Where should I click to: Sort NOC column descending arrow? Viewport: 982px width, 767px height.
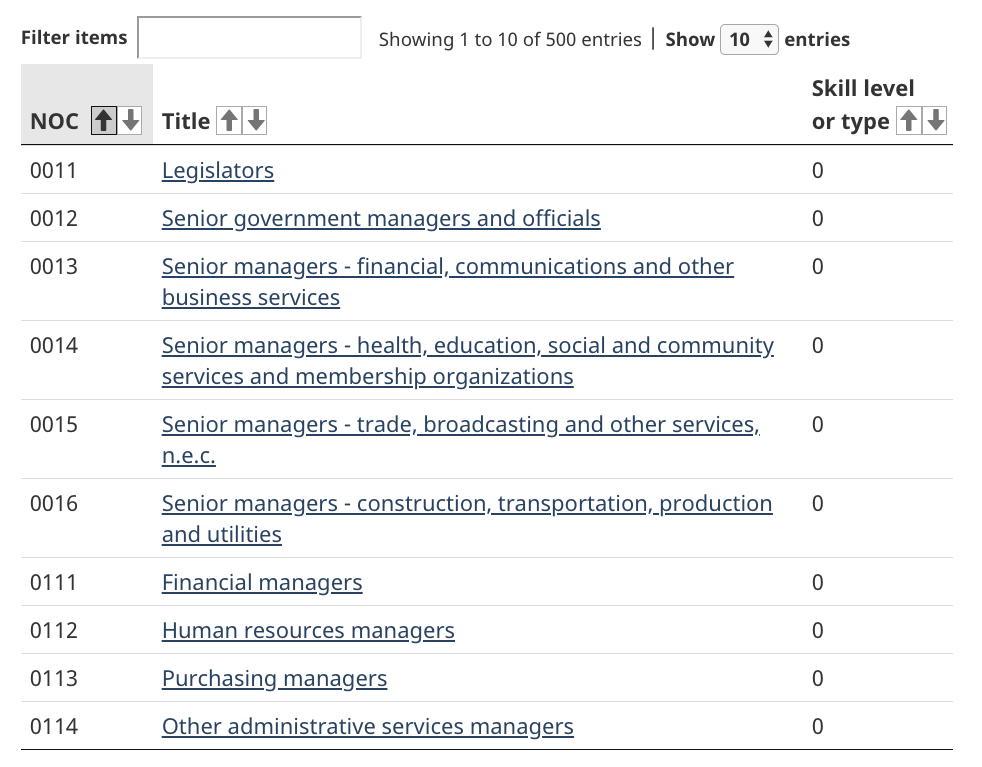point(130,121)
